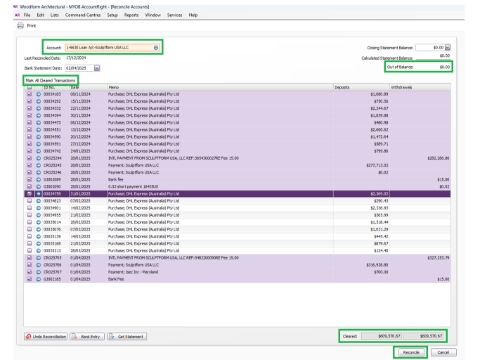
Task: Untick checkbox for Payment bec Inc row
Action: click(x=30, y=272)
